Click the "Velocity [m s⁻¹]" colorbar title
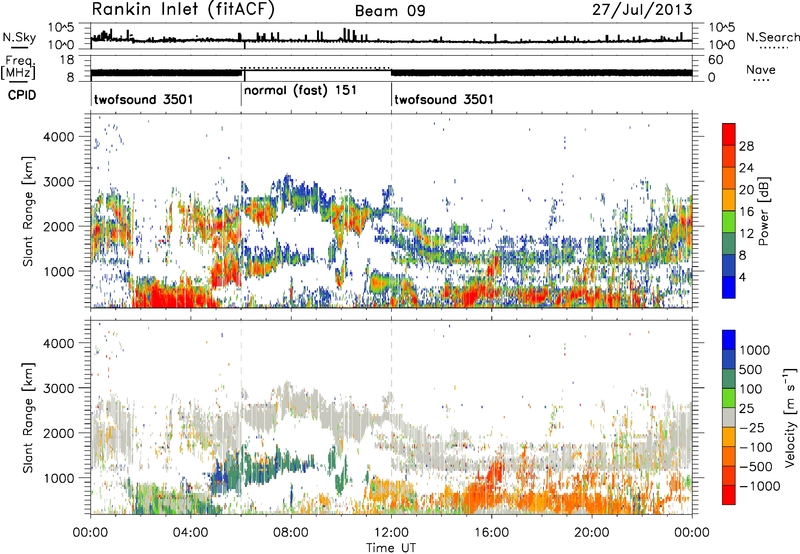The image size is (800, 554). (790, 417)
